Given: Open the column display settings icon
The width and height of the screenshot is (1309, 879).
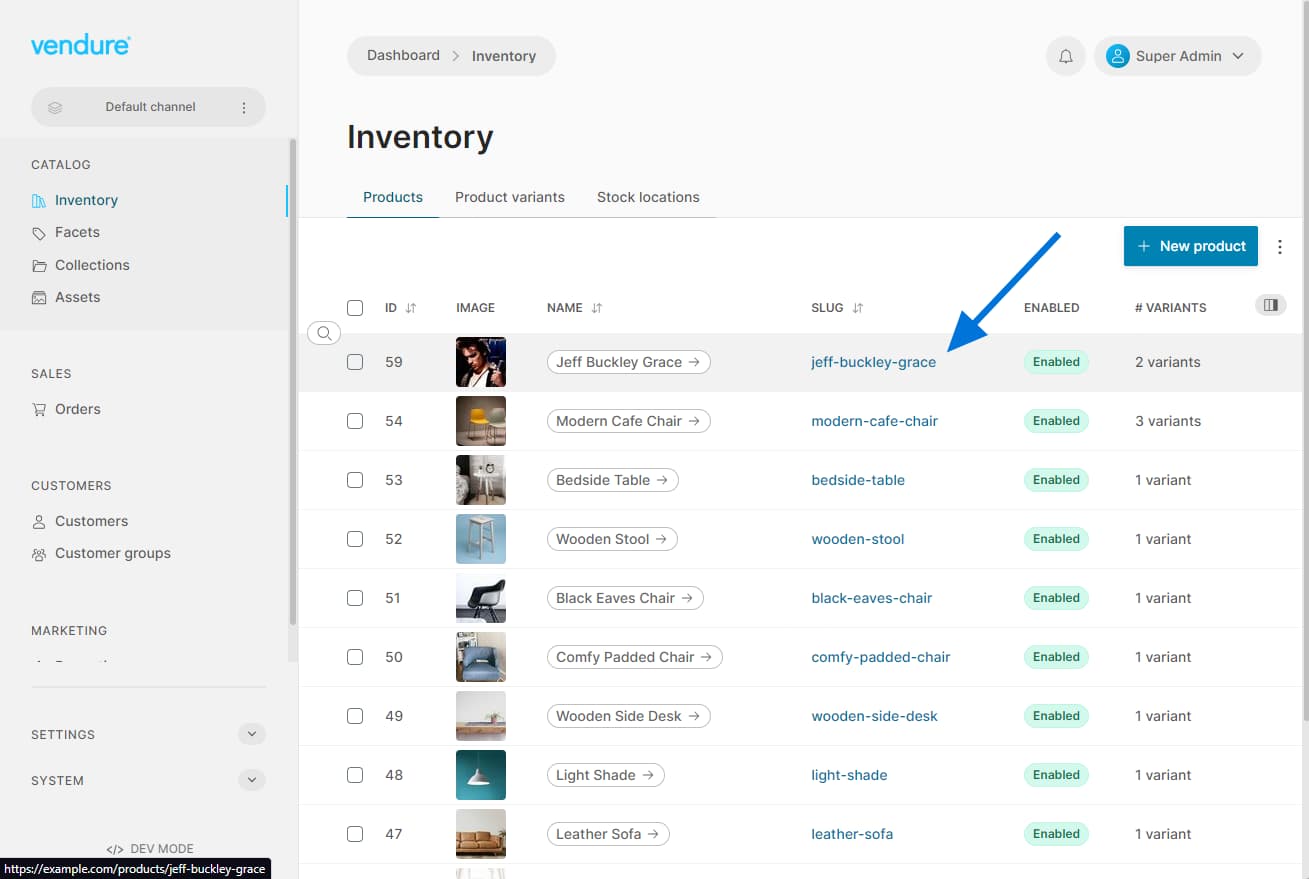Looking at the screenshot, I should click(x=1270, y=305).
